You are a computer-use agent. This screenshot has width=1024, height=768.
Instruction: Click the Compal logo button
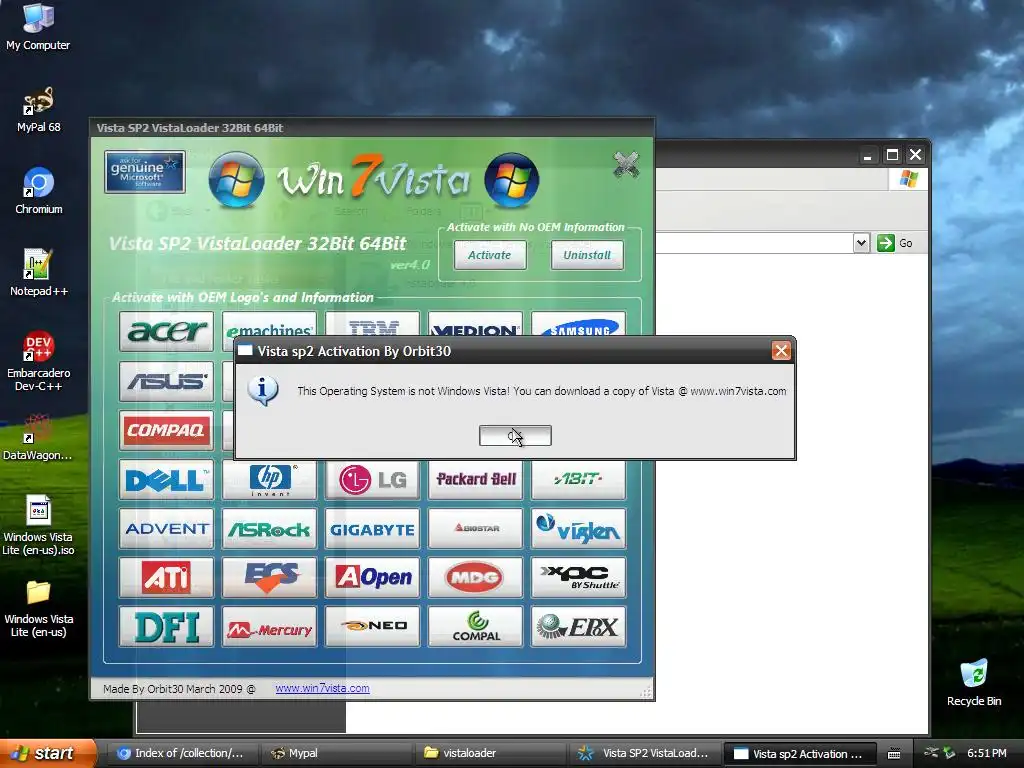coord(475,626)
